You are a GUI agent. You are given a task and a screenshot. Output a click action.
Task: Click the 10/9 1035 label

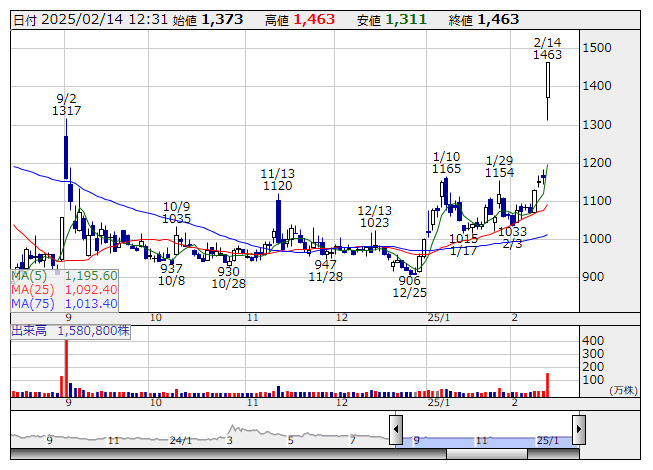(177, 212)
